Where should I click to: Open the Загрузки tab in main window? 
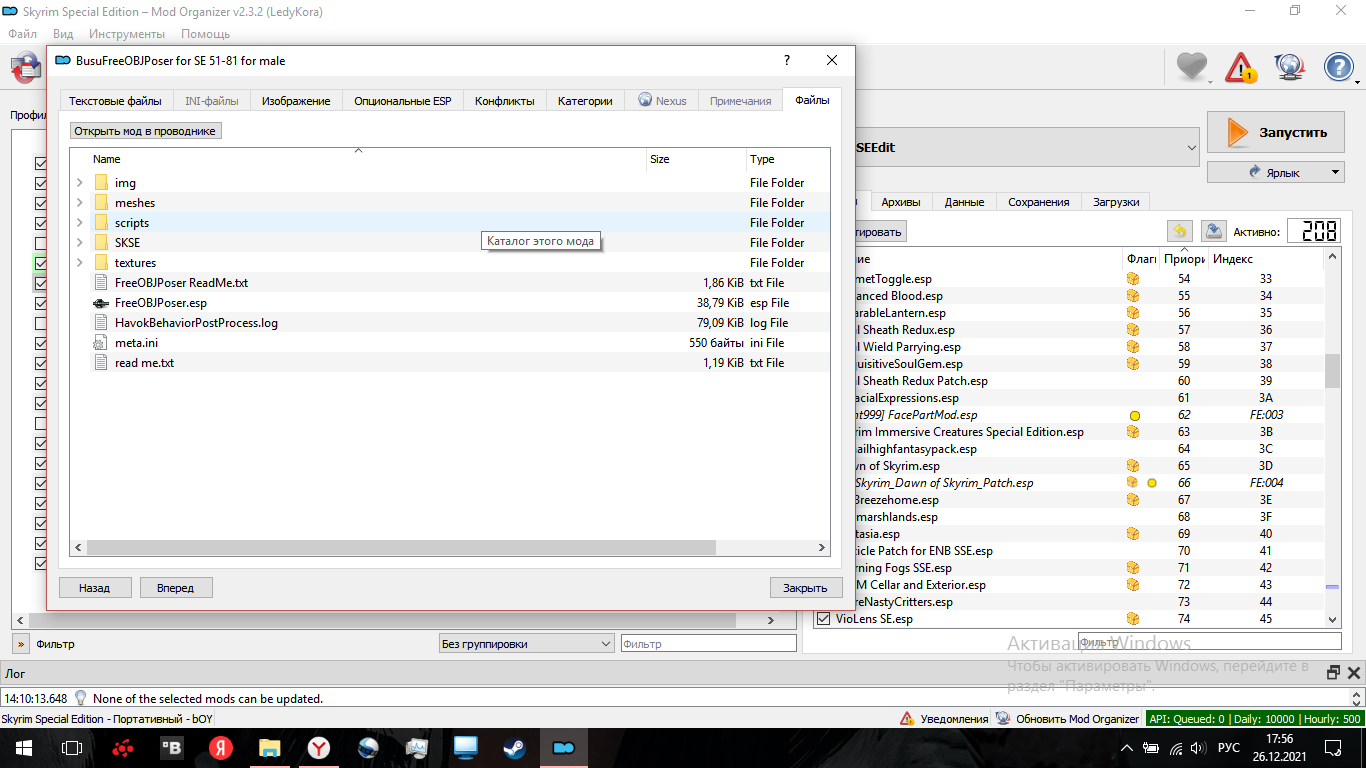(x=1116, y=202)
